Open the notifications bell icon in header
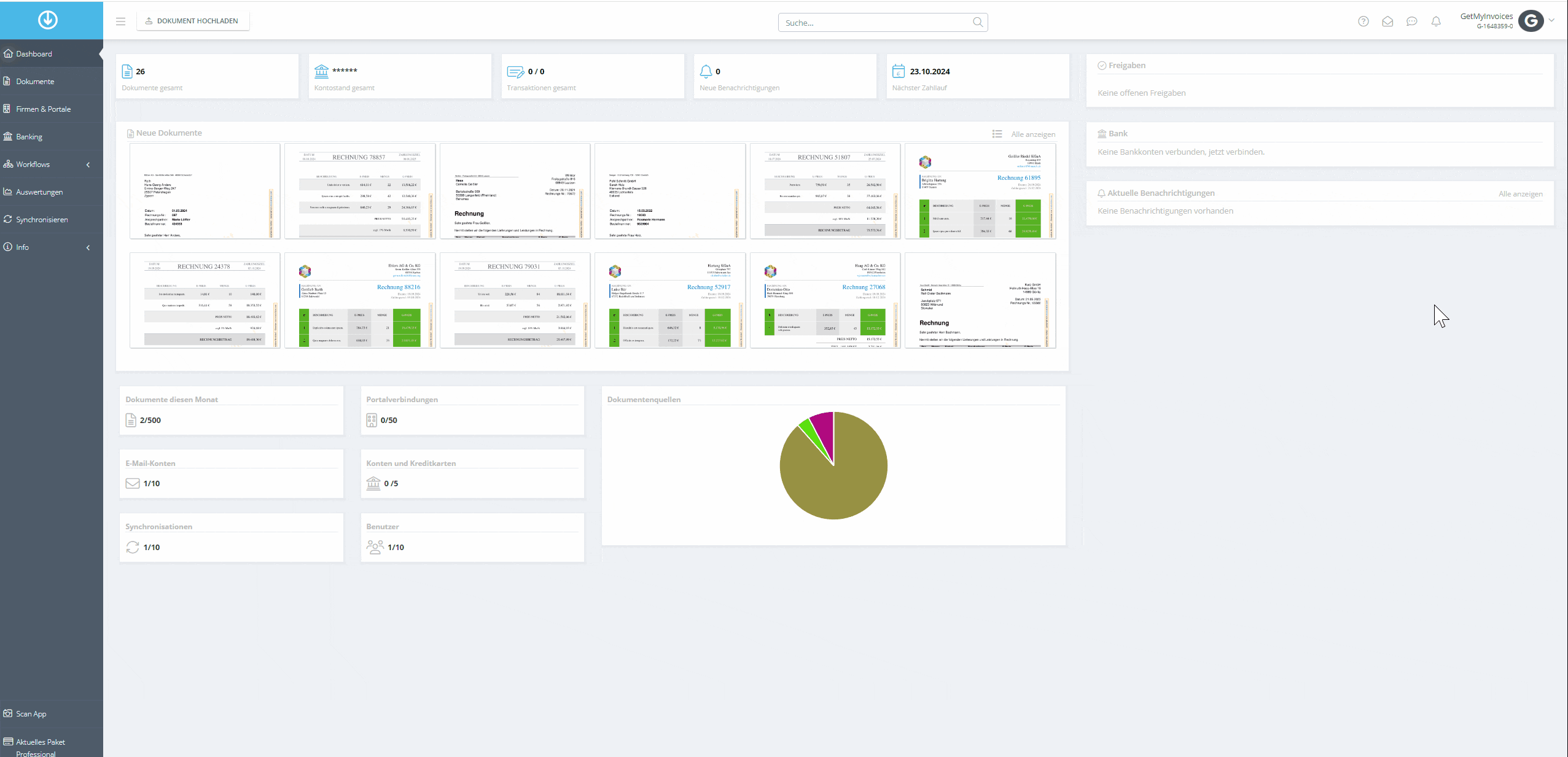The image size is (1568, 757). [x=1436, y=21]
